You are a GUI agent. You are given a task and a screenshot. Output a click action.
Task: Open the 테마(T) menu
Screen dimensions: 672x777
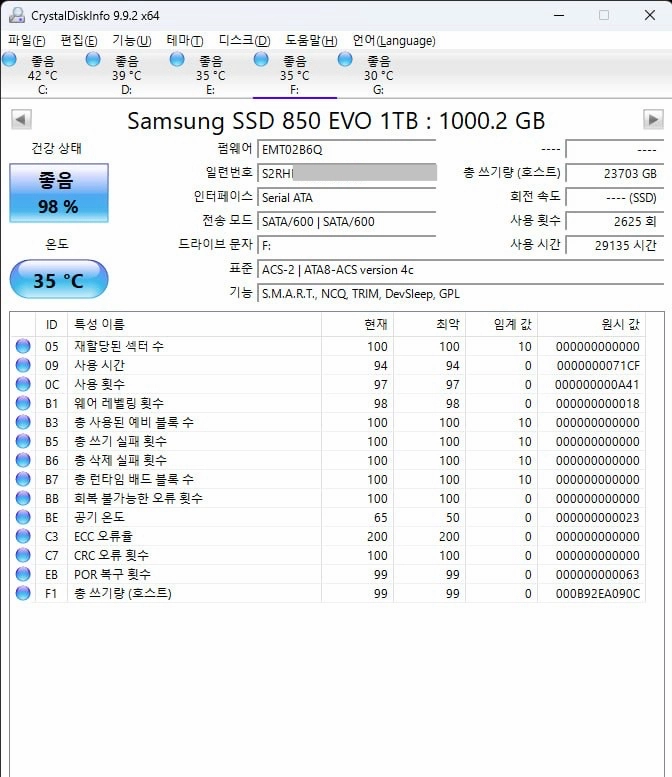click(x=185, y=41)
